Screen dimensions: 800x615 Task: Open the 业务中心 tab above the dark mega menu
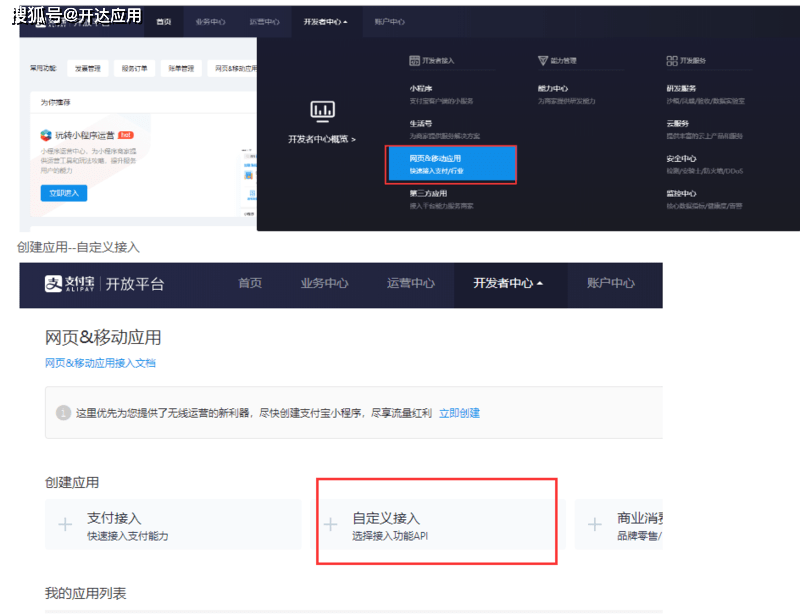click(x=210, y=22)
